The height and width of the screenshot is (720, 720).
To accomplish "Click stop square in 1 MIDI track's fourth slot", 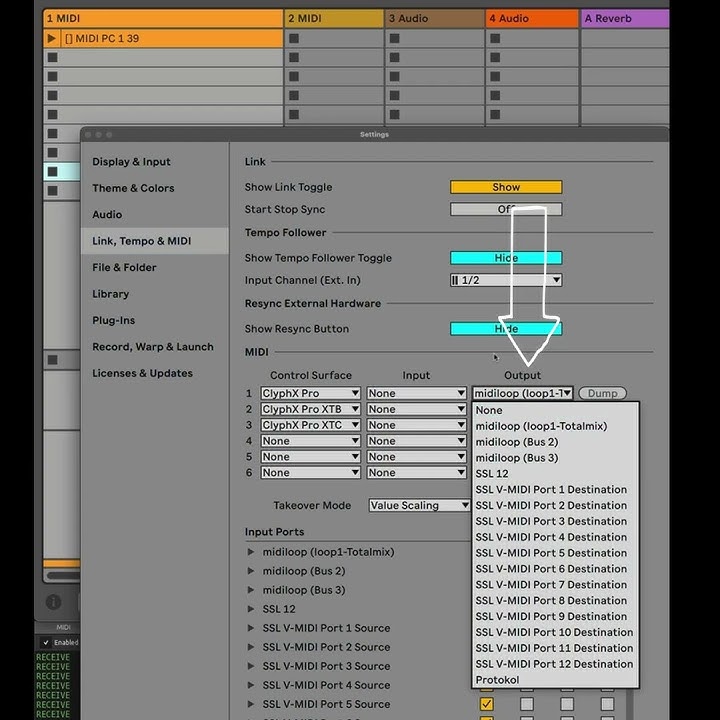I will [53, 96].
